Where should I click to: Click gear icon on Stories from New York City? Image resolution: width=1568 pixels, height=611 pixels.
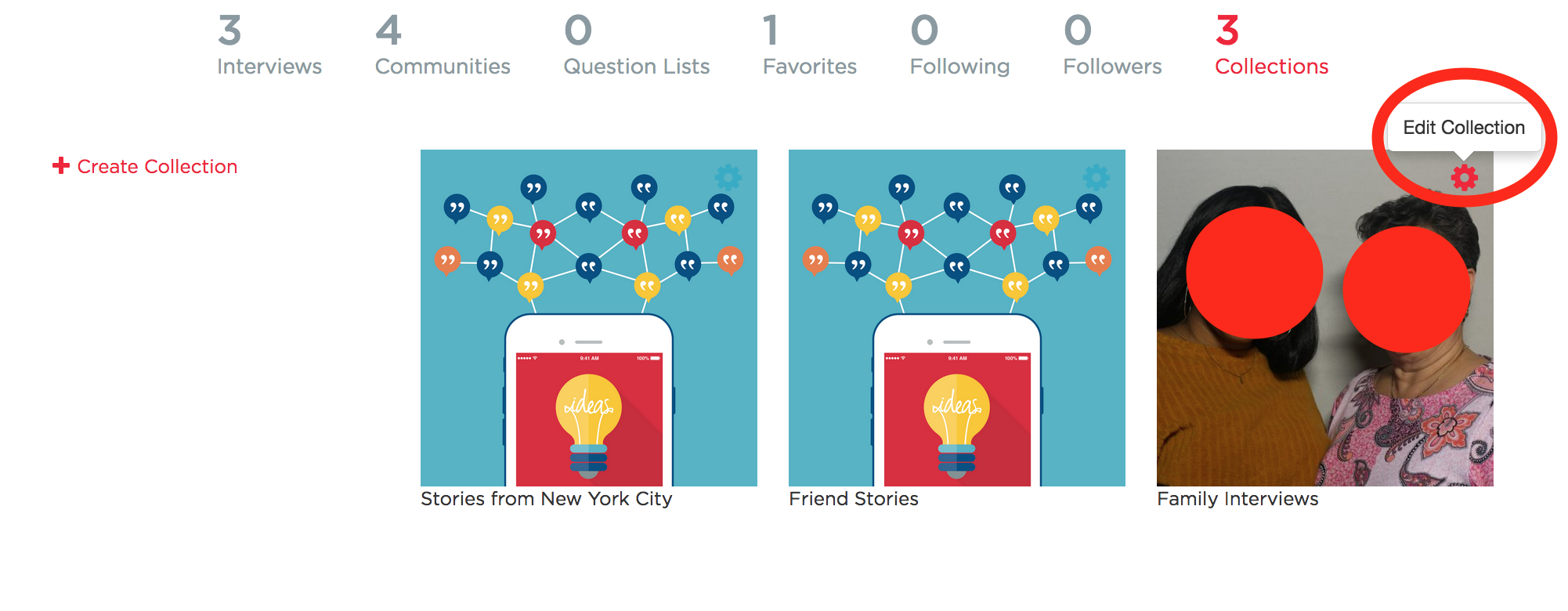pyautogui.click(x=728, y=178)
